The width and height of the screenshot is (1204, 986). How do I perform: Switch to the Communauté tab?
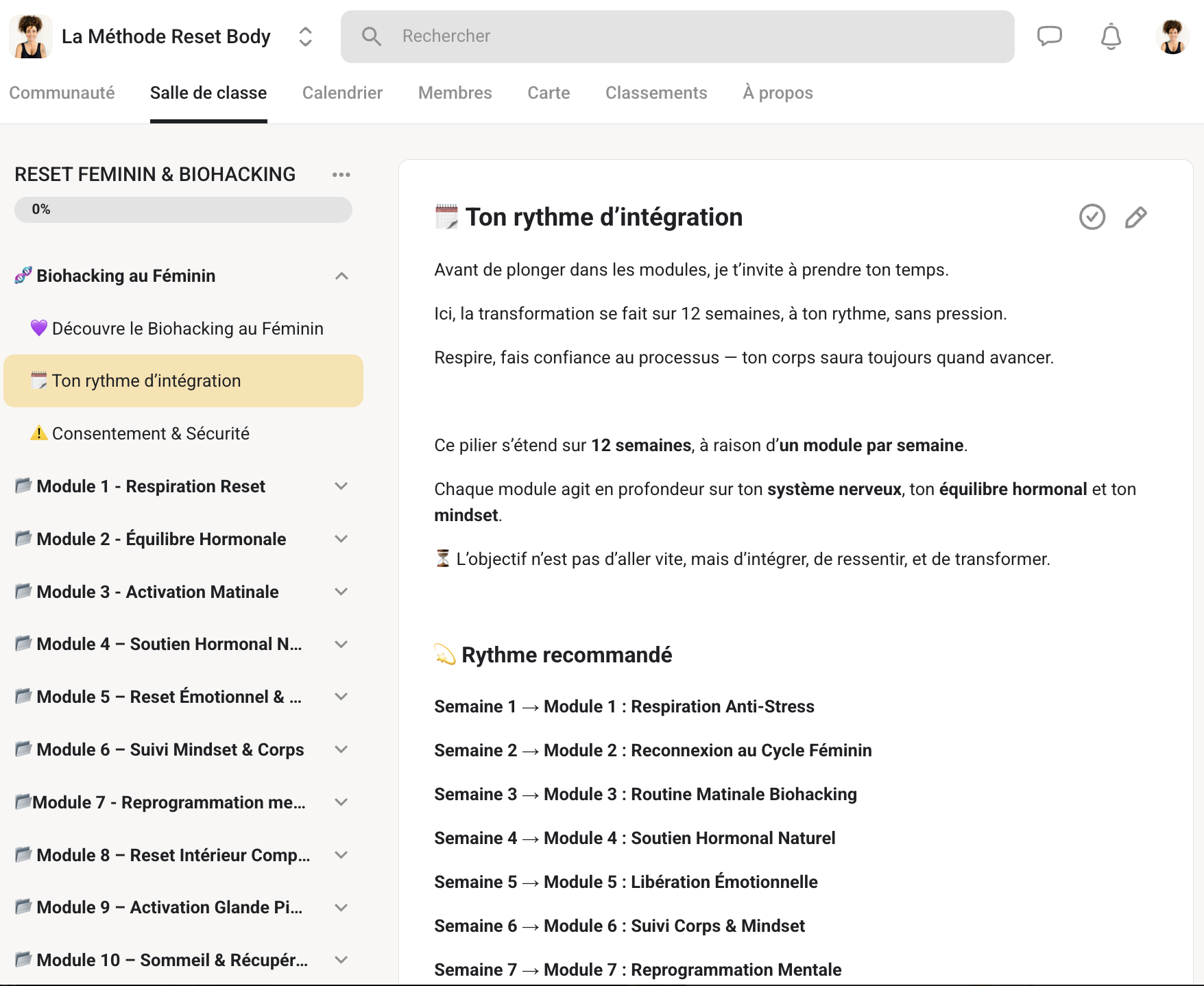(62, 93)
